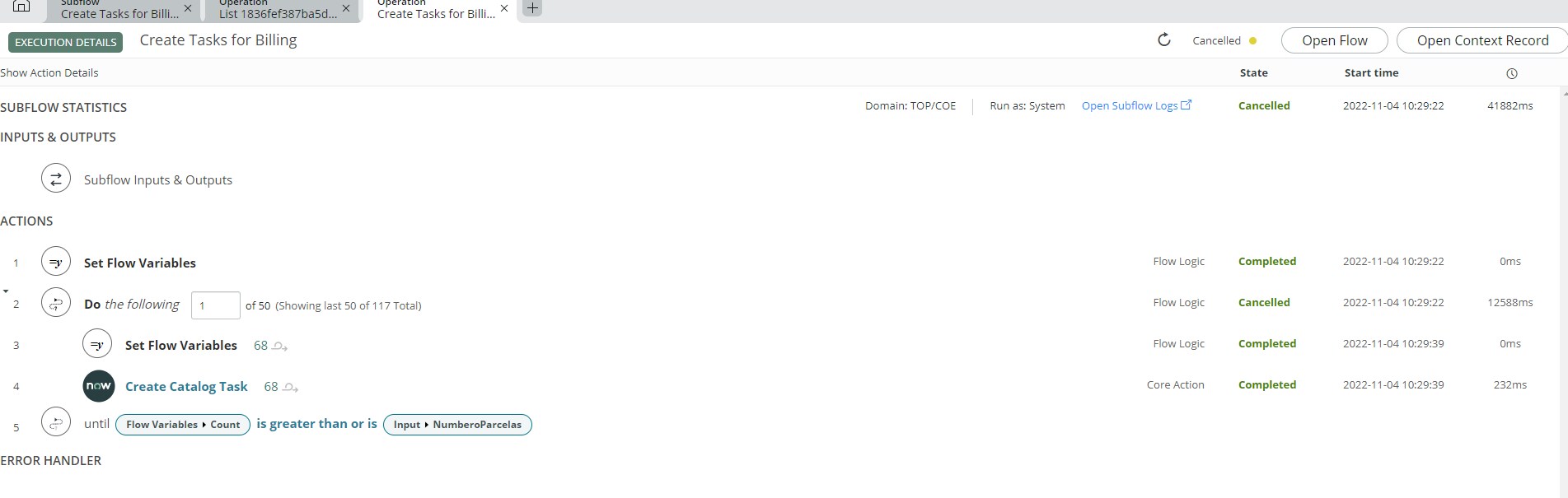Click the Open Flow button
Screen dimensions: 1568x498
pos(1335,40)
